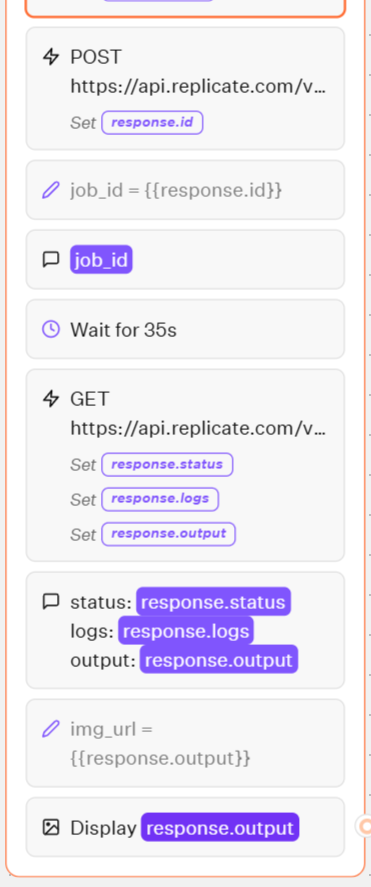Click the lightning bolt icon beside GET

[x=51, y=399]
